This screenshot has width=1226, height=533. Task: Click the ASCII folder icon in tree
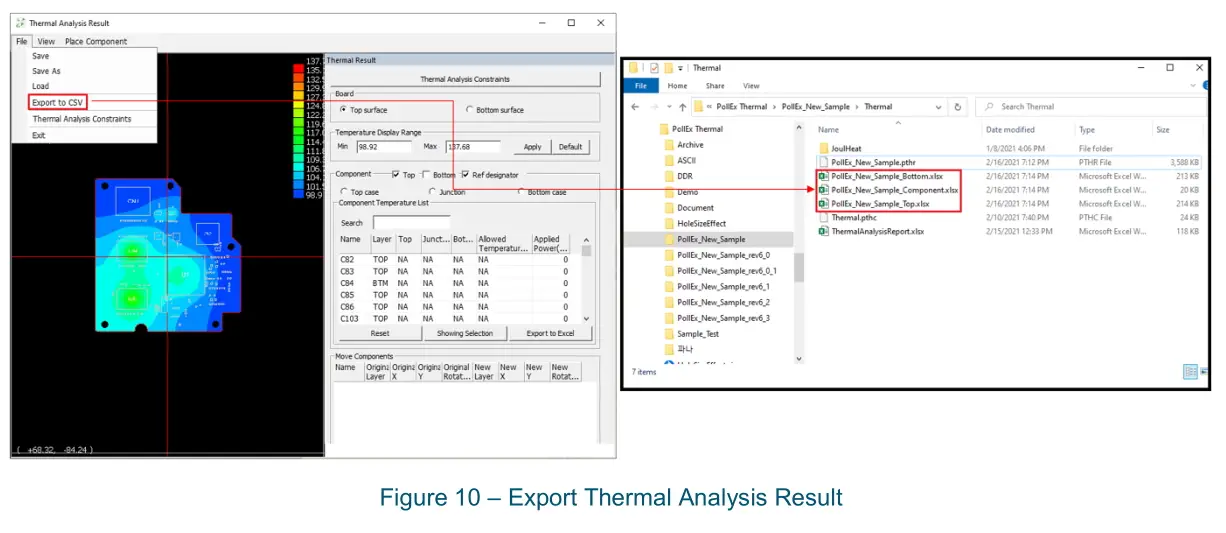(668, 160)
